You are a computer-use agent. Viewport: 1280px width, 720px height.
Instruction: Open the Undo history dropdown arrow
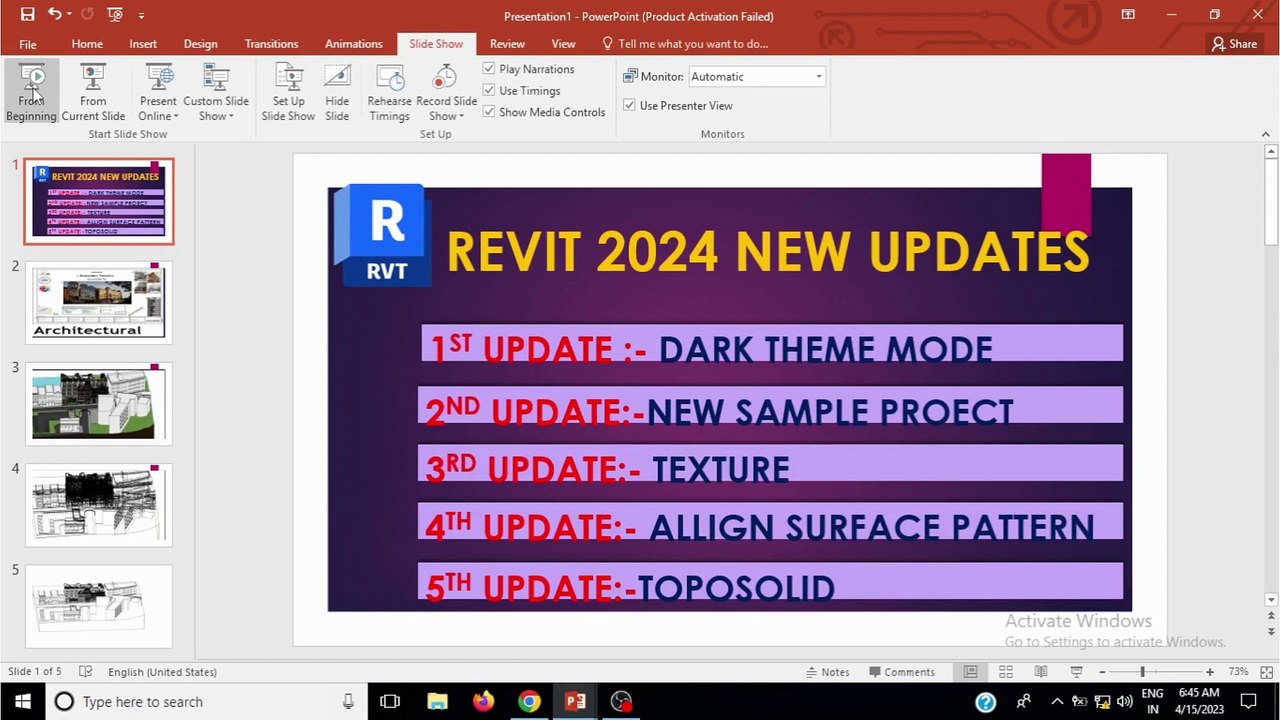(69, 15)
